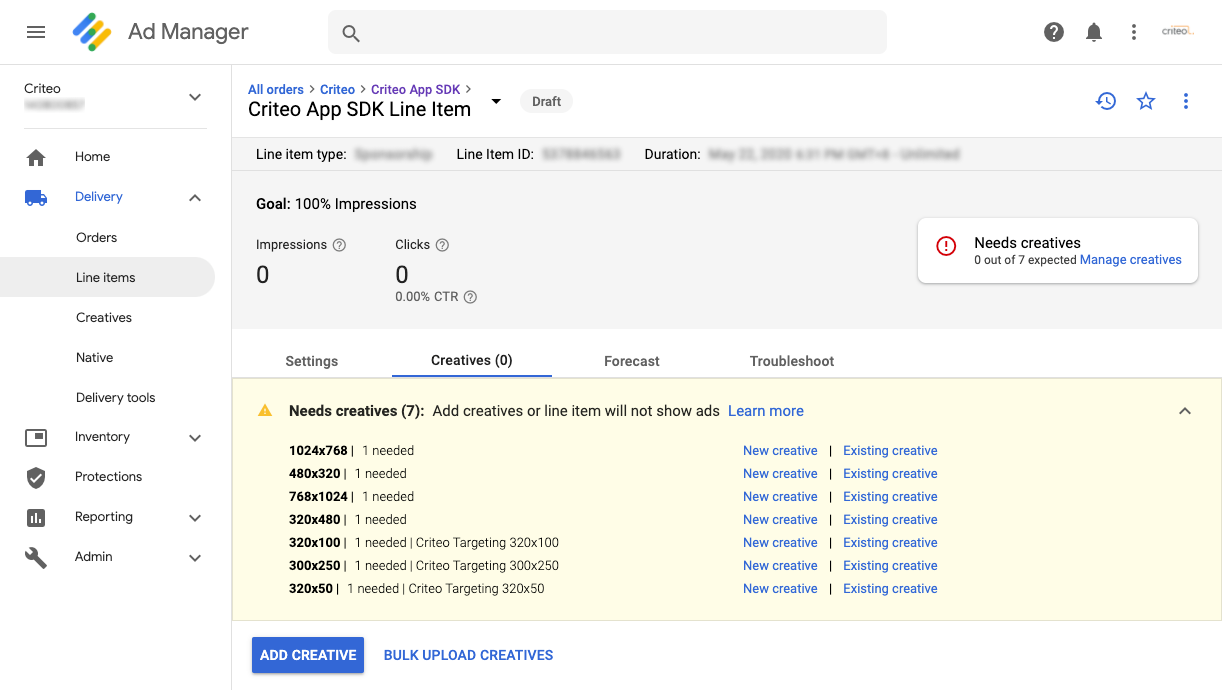Viewport: 1222px width, 690px height.
Task: Switch to the Settings tab
Action: (311, 361)
